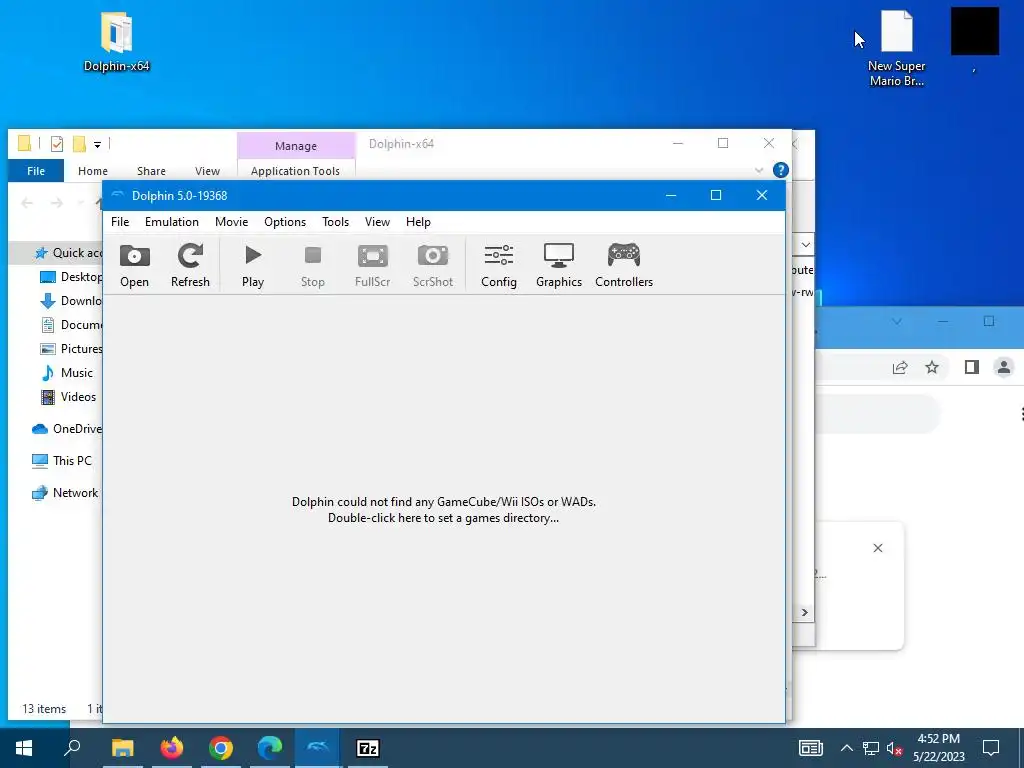Image resolution: width=1024 pixels, height=768 pixels.
Task: Open the Emulation menu
Action: [x=172, y=222]
